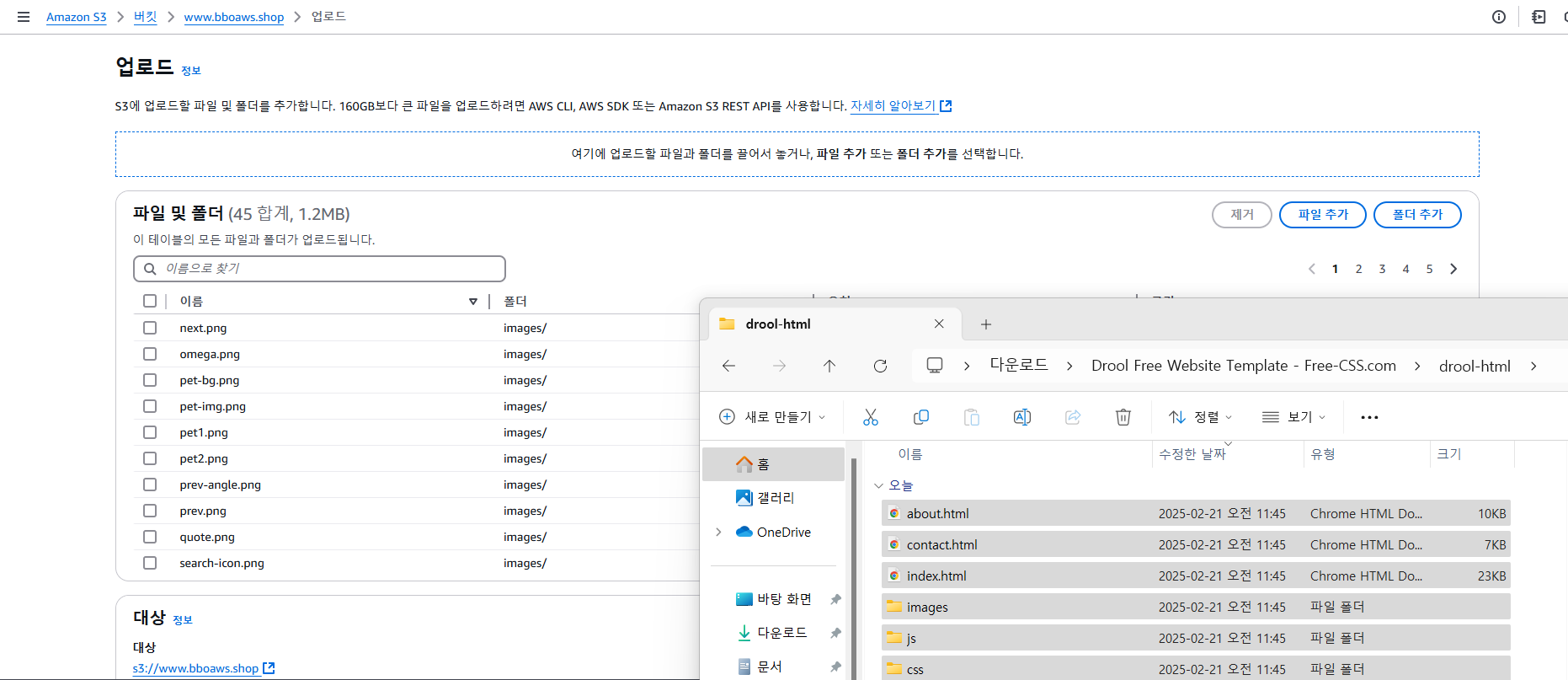Open Desktop (바탕 화면) in Explorer sidebar
This screenshot has width=1568, height=680.
click(x=775, y=599)
